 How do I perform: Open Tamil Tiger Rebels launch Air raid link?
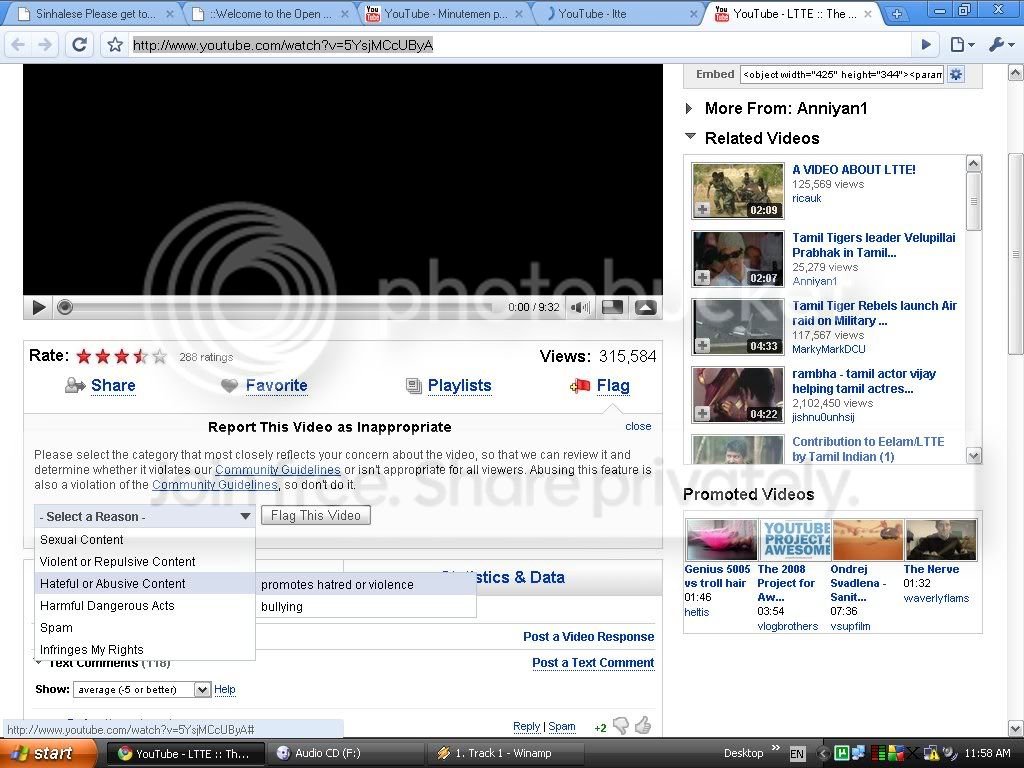(x=874, y=313)
